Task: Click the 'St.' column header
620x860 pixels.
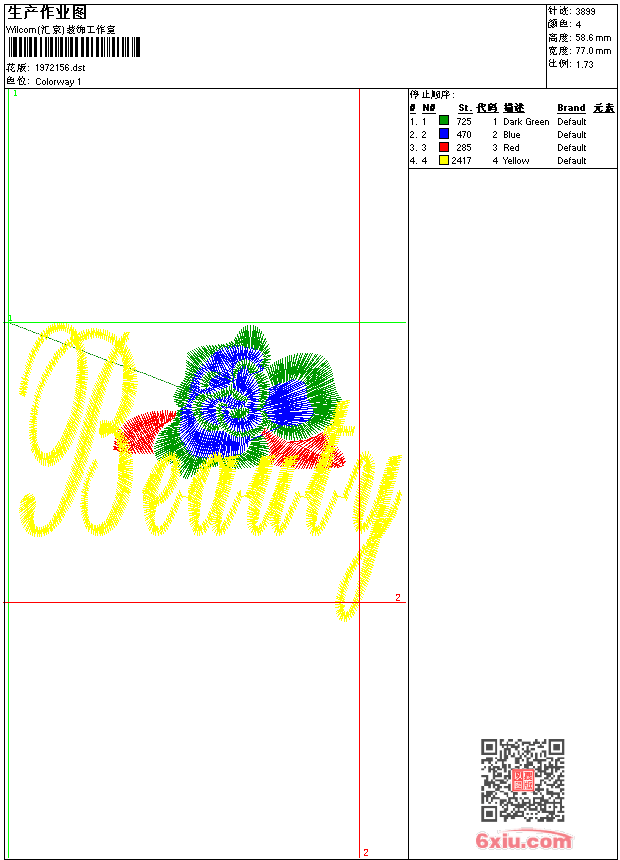Action: (465, 108)
